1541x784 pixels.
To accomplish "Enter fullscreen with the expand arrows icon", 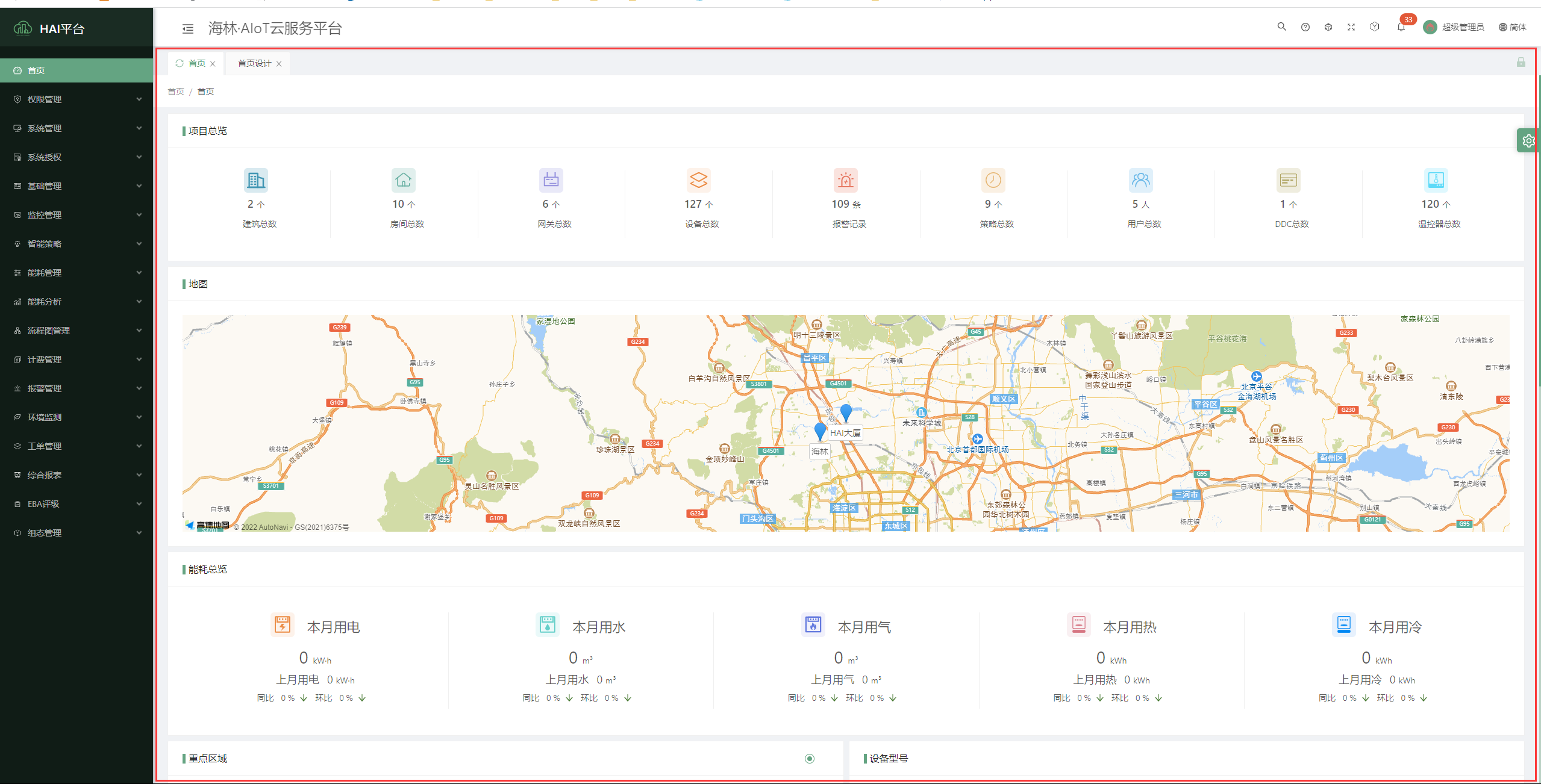I will coord(1351,27).
